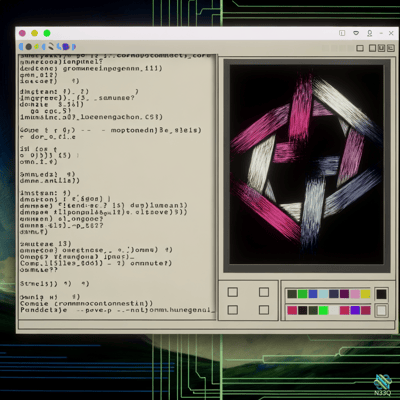Tick the top-left checkbox below the canvas
Viewport: 400px width, 400px height.
point(233,292)
